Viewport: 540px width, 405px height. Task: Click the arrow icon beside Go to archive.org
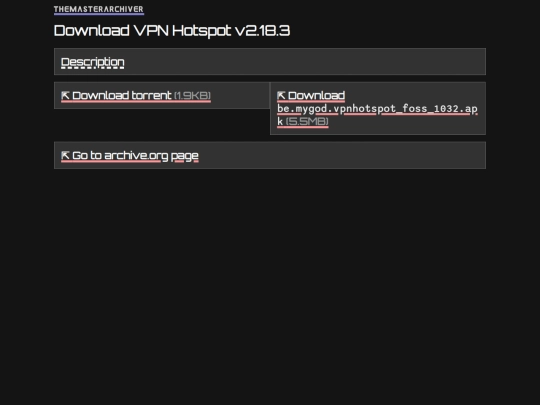point(65,155)
